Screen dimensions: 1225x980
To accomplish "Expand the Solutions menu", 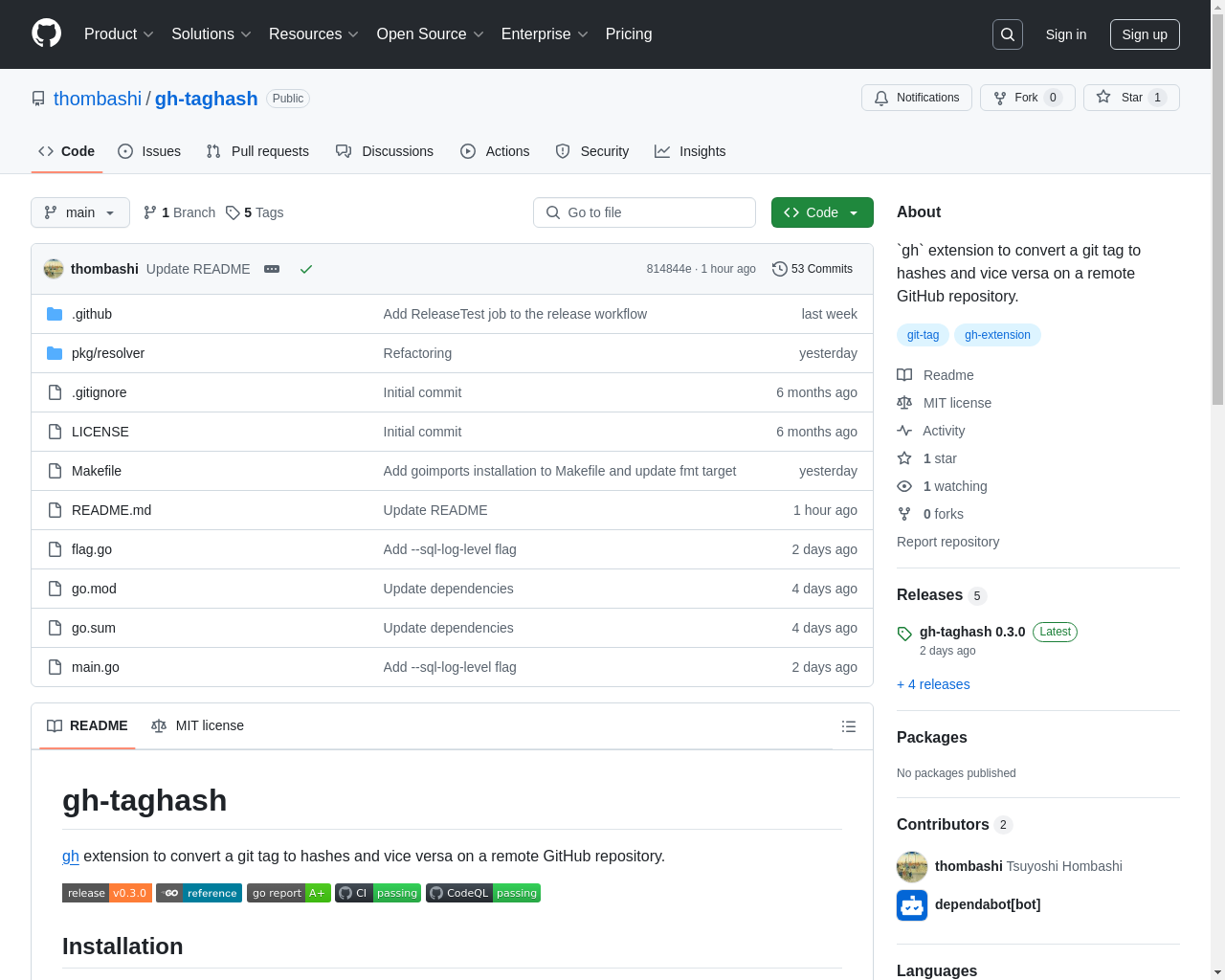I will point(212,34).
